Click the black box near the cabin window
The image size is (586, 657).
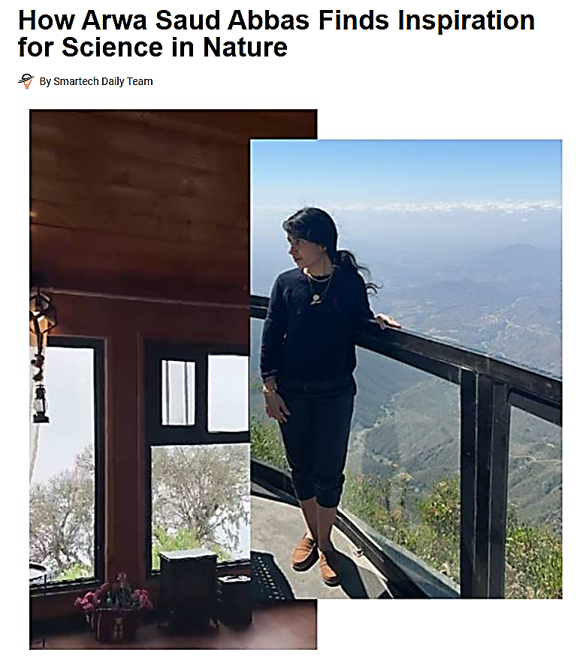coord(188,587)
